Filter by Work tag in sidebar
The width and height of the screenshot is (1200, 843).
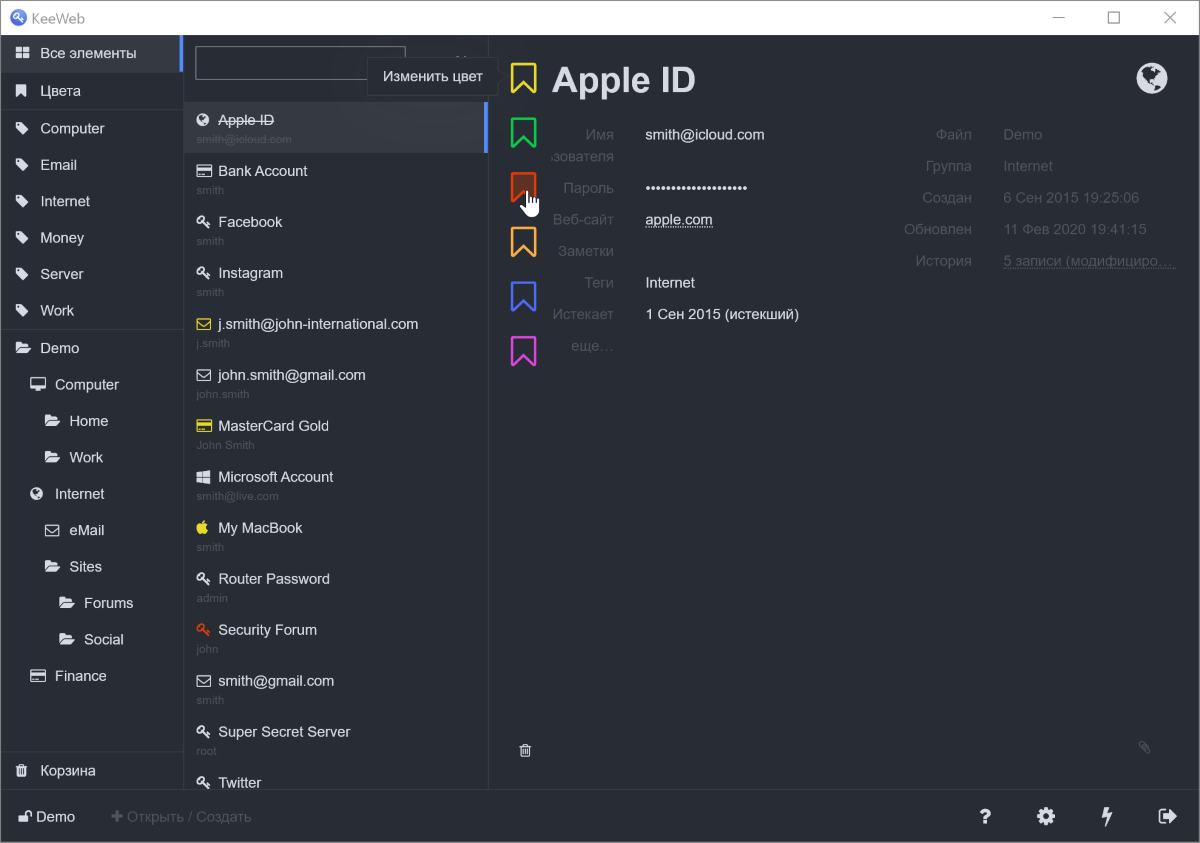[x=91, y=310]
